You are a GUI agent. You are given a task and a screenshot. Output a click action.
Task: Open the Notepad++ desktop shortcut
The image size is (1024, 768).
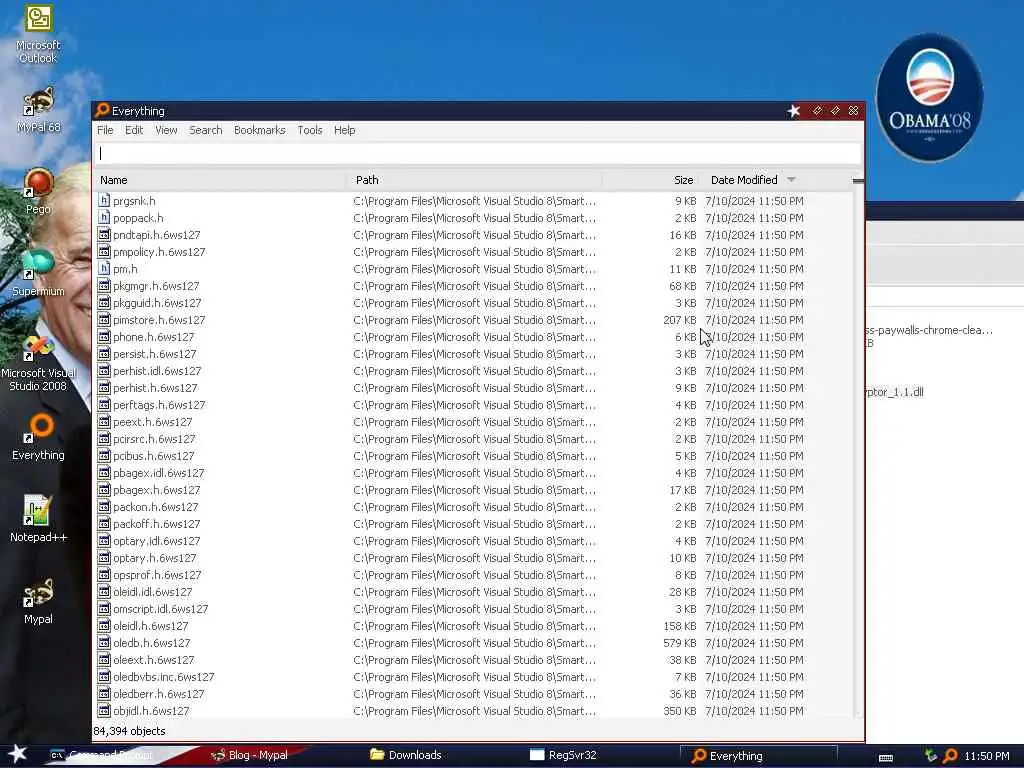pyautogui.click(x=38, y=519)
